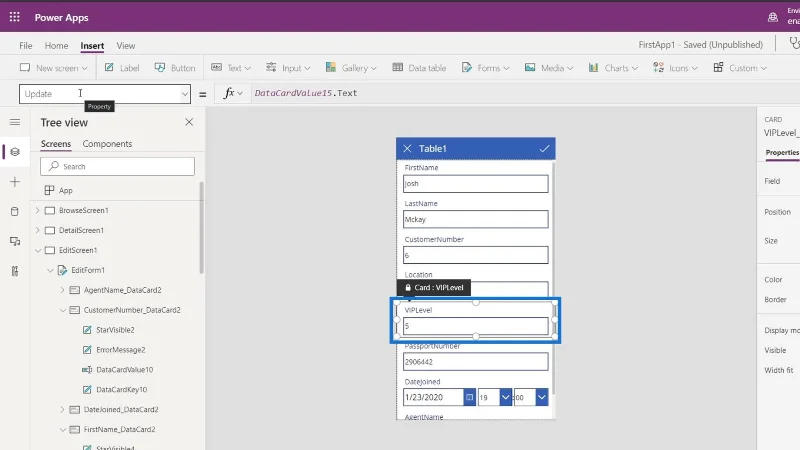Switch to the Home tab

point(56,45)
